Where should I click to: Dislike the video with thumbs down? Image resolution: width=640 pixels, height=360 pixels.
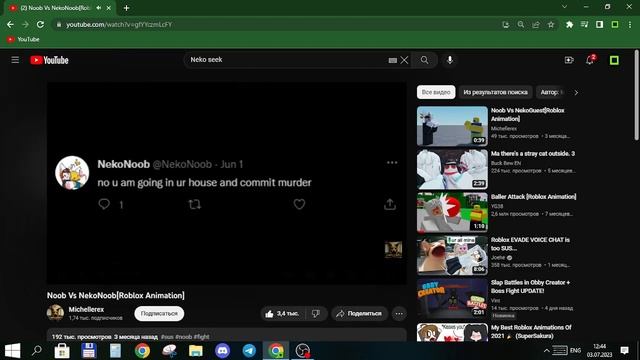[316, 313]
